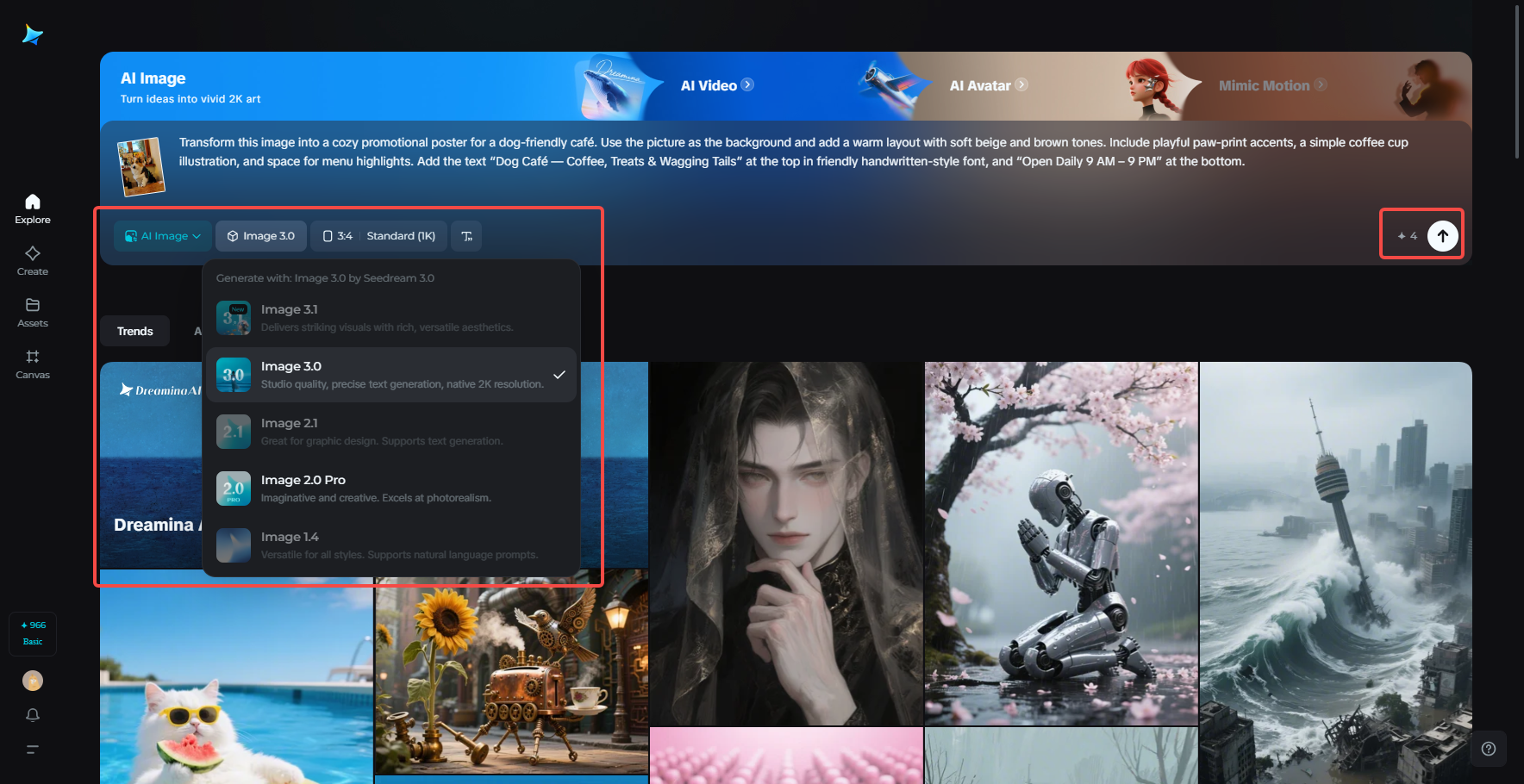Switch to the Trends tab
The image size is (1524, 784).
pyautogui.click(x=135, y=331)
